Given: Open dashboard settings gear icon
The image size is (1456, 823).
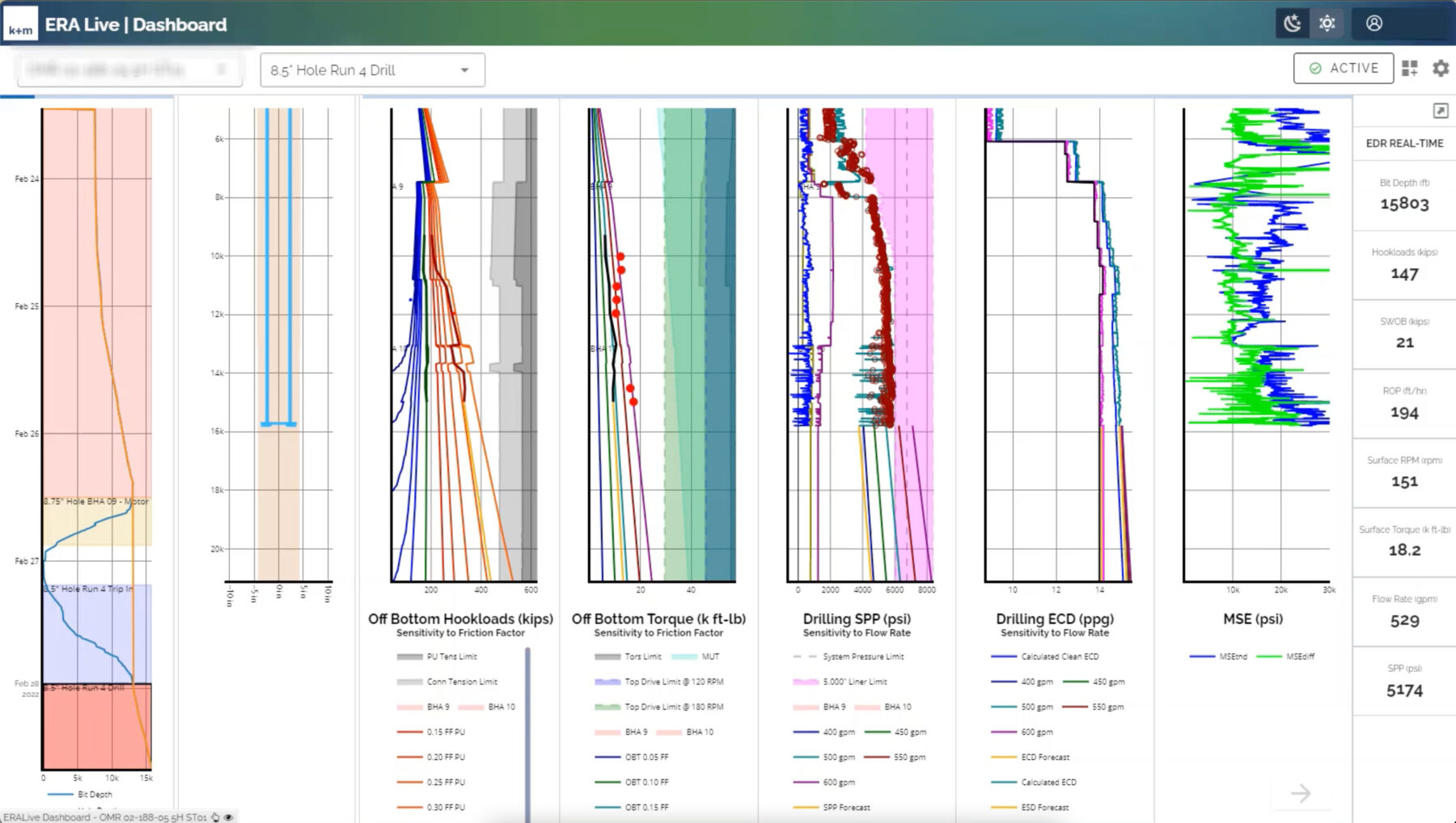Looking at the screenshot, I should 1441,69.
